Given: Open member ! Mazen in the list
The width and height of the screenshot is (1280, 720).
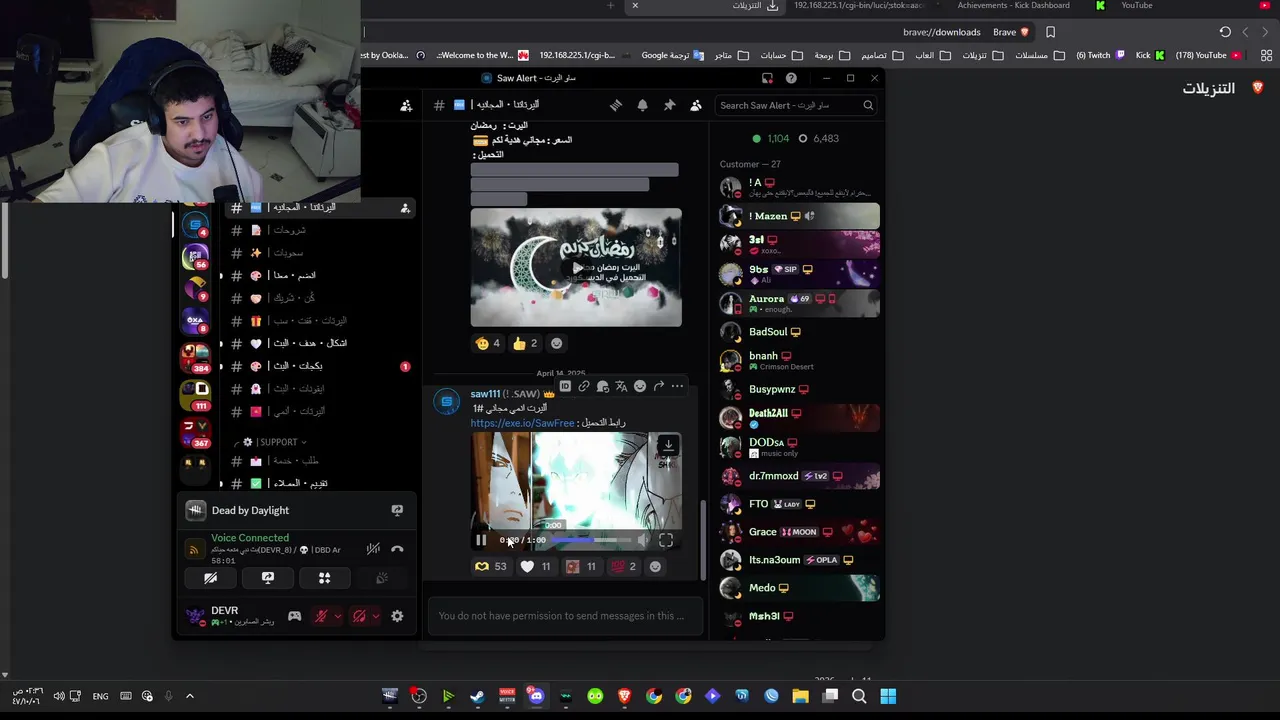Looking at the screenshot, I should (x=799, y=215).
